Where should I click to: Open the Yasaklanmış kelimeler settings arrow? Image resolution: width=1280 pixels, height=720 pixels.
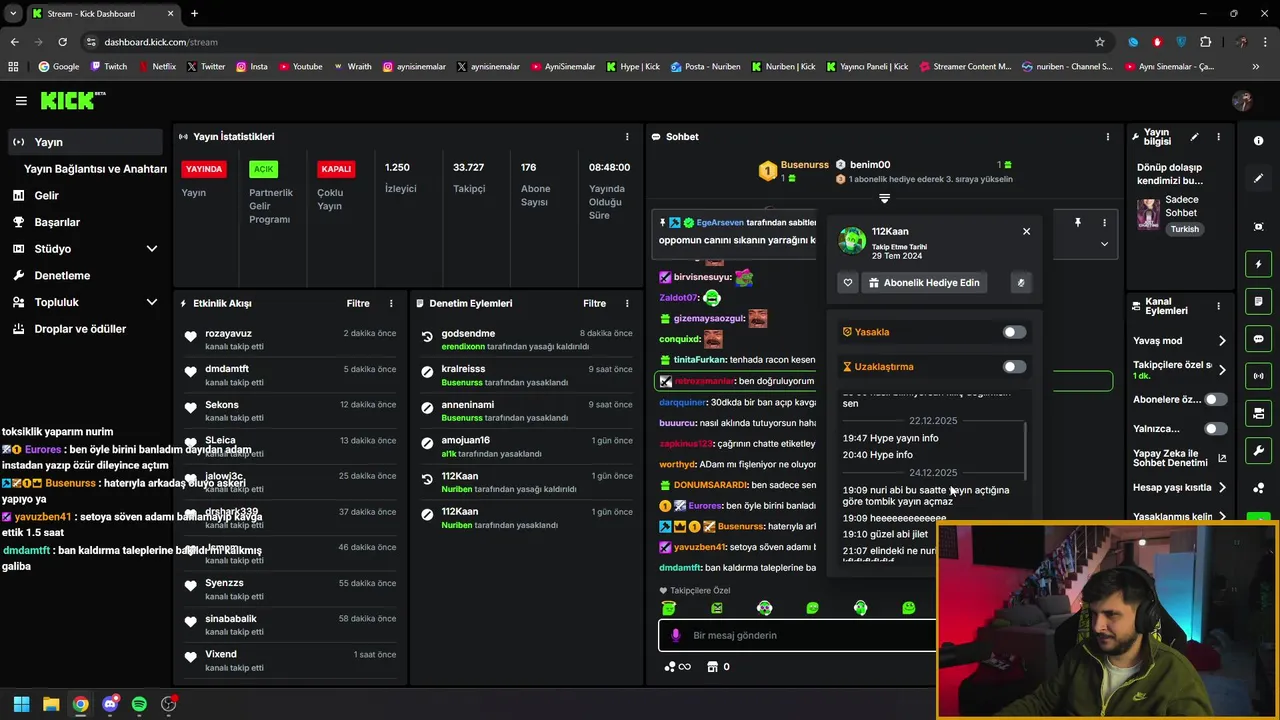pos(1222,517)
